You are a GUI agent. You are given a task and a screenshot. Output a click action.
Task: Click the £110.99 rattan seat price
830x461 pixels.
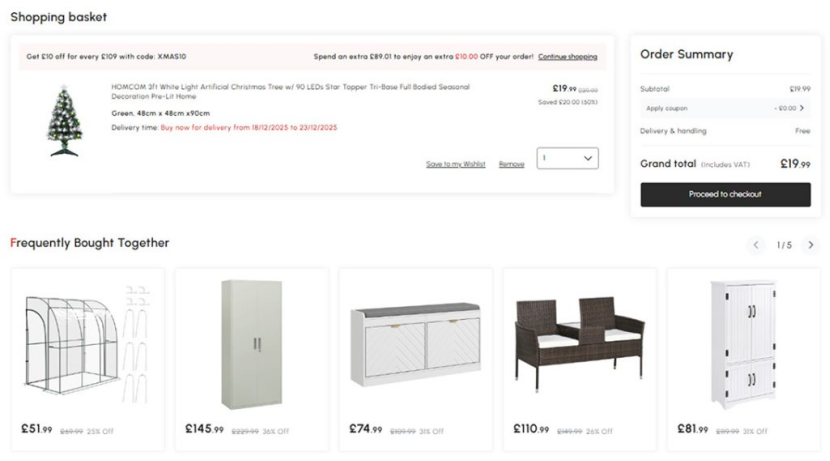[x=531, y=429]
